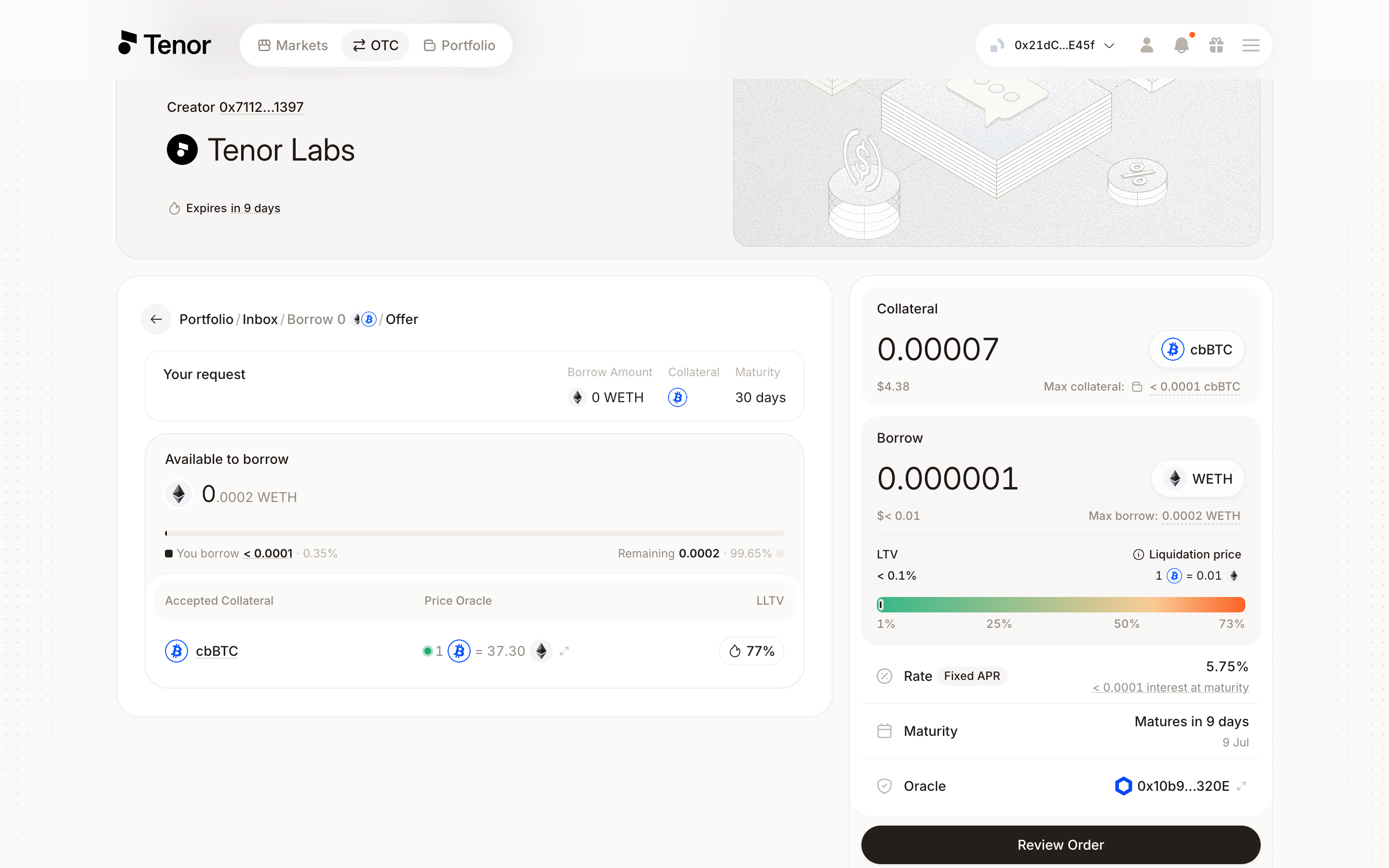Open the Markets tab

click(293, 45)
